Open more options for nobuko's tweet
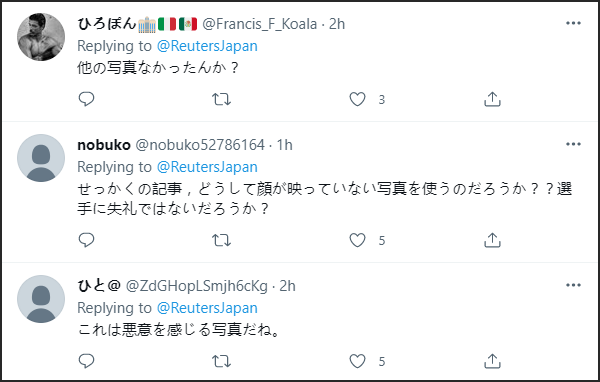The image size is (600, 382). 573,144
